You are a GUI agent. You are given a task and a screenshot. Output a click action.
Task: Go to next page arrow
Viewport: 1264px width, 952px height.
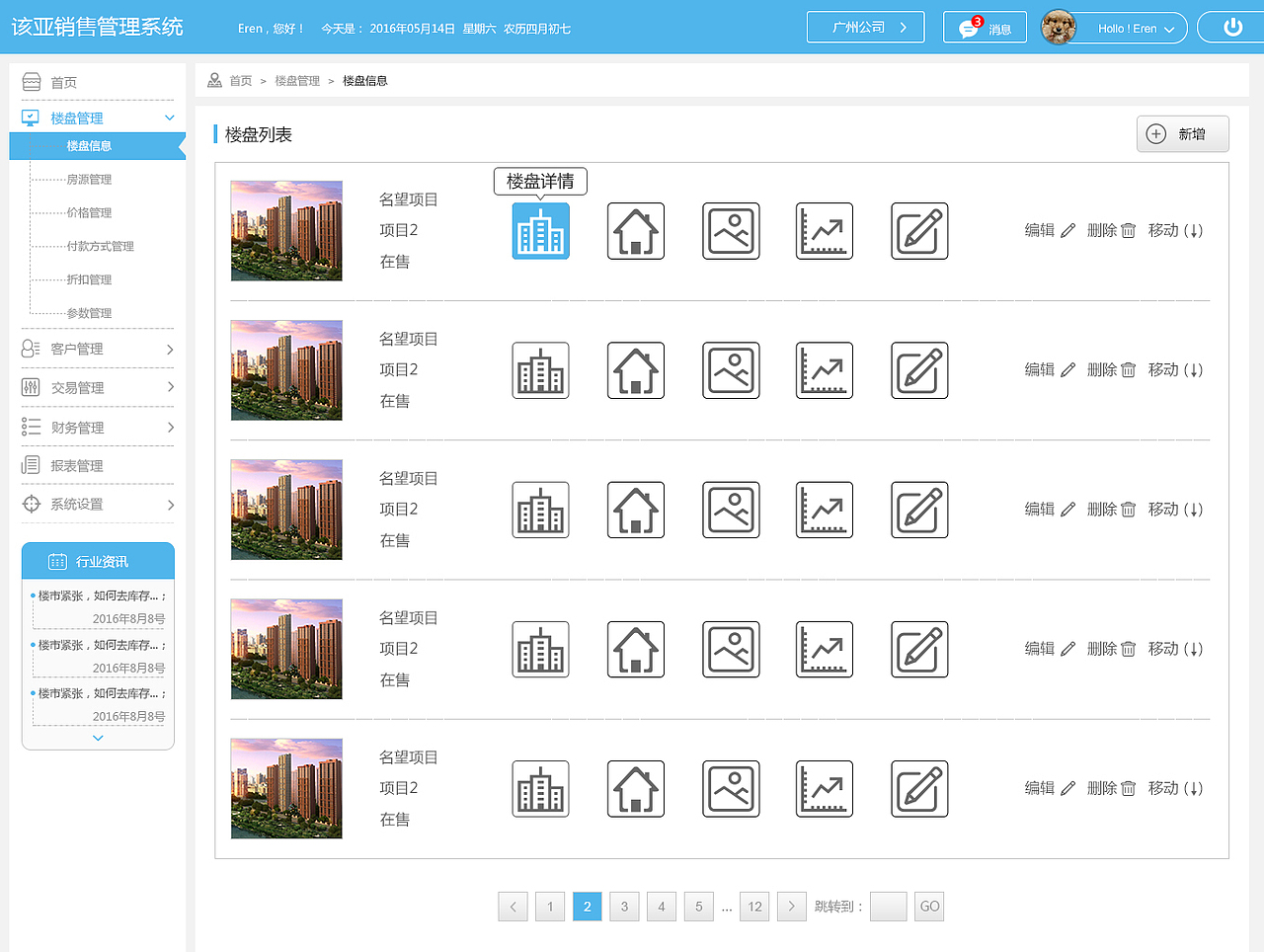click(x=792, y=907)
